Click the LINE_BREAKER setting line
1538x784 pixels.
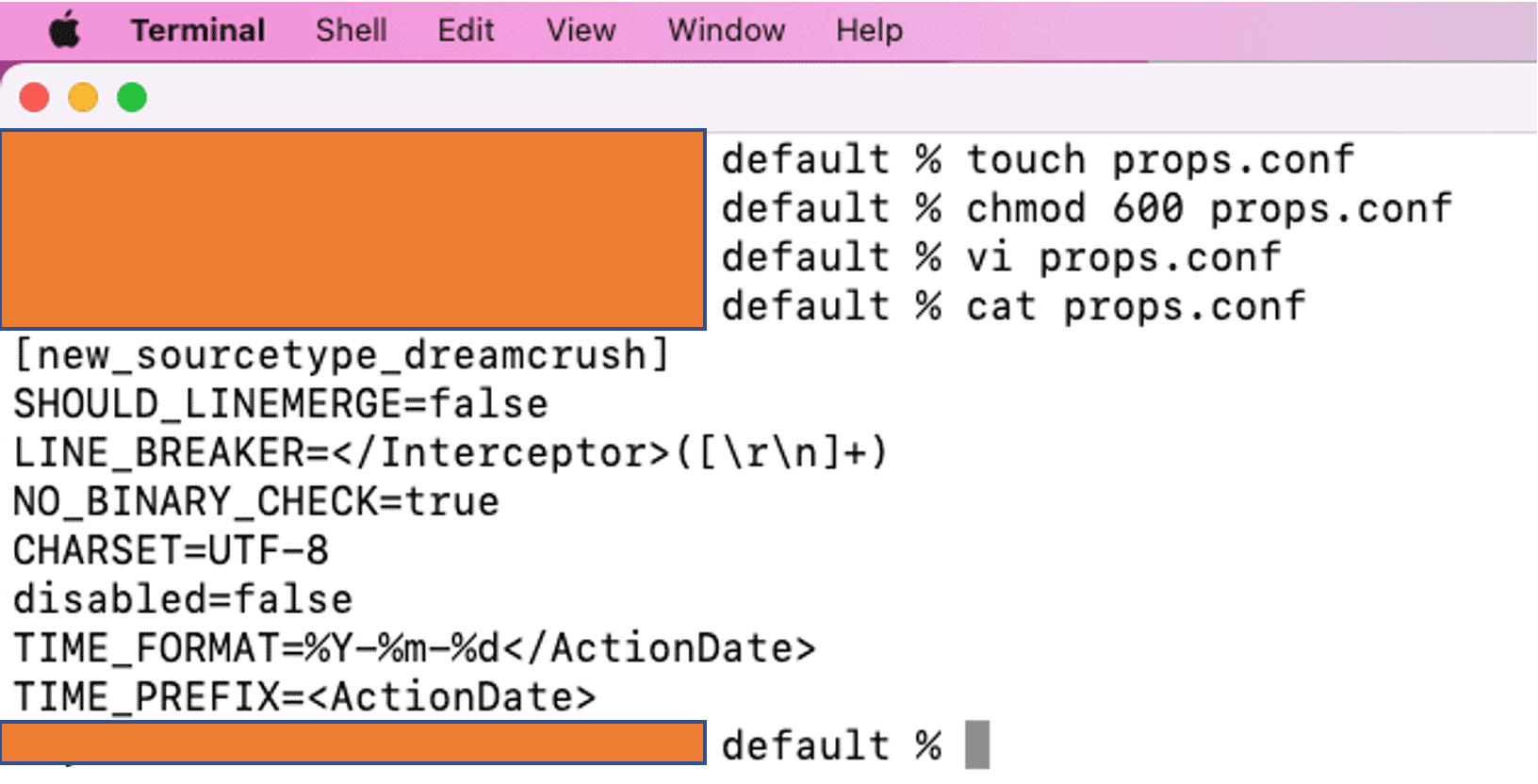pos(451,453)
